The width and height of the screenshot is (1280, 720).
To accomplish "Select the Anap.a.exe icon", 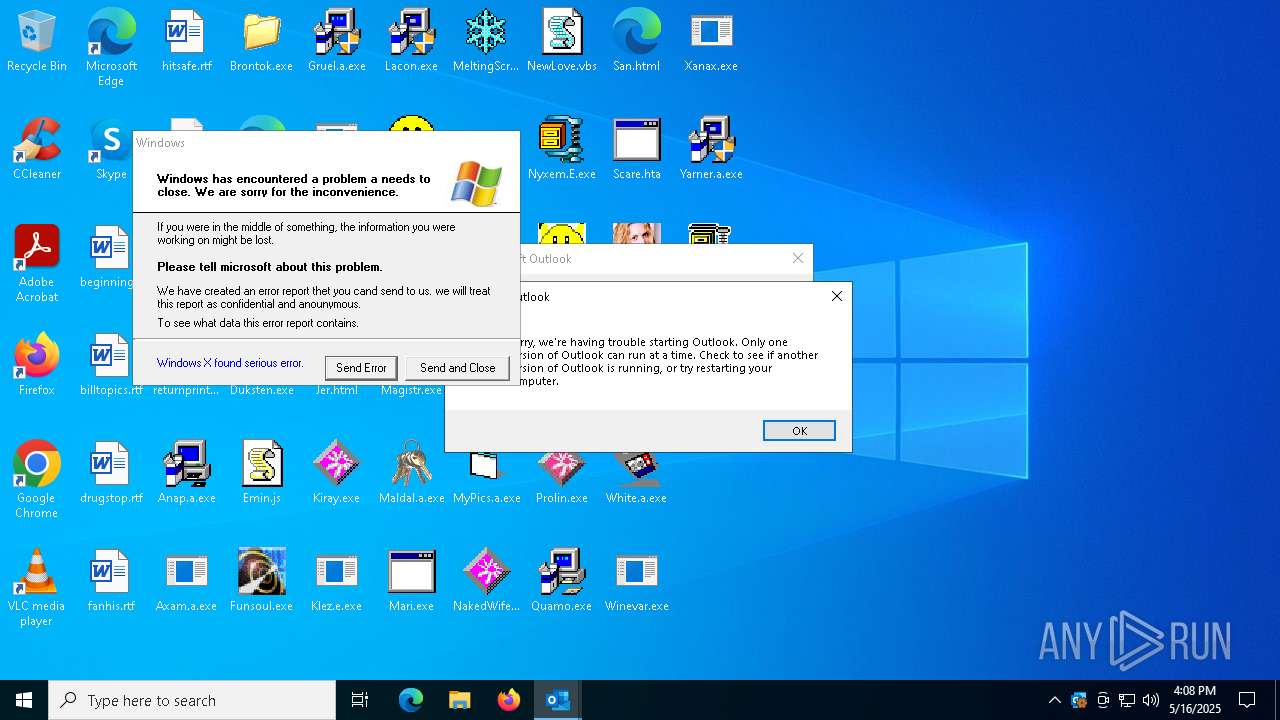I will click(x=186, y=473).
